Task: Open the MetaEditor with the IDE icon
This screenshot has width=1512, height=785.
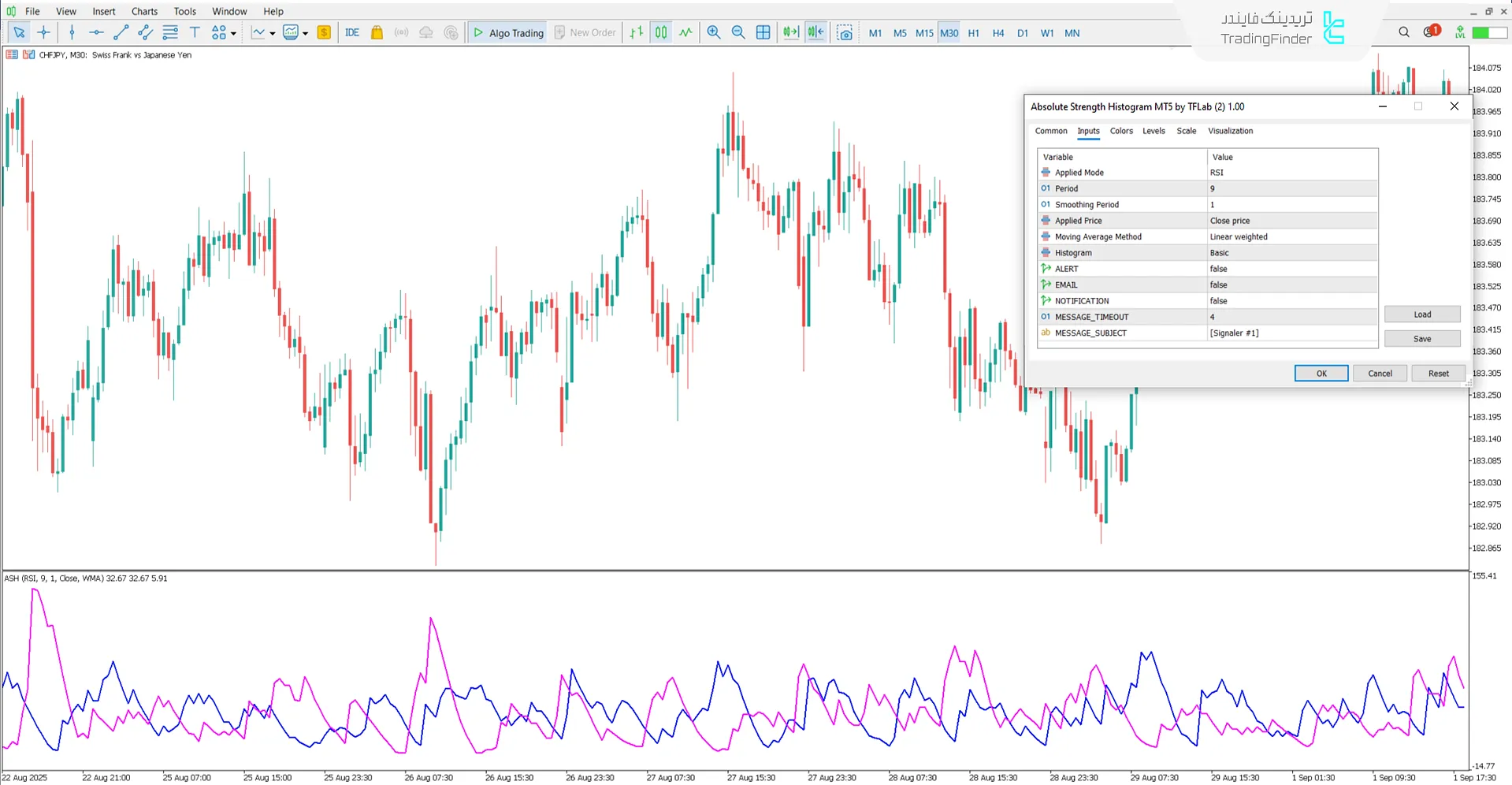Action: point(351,32)
